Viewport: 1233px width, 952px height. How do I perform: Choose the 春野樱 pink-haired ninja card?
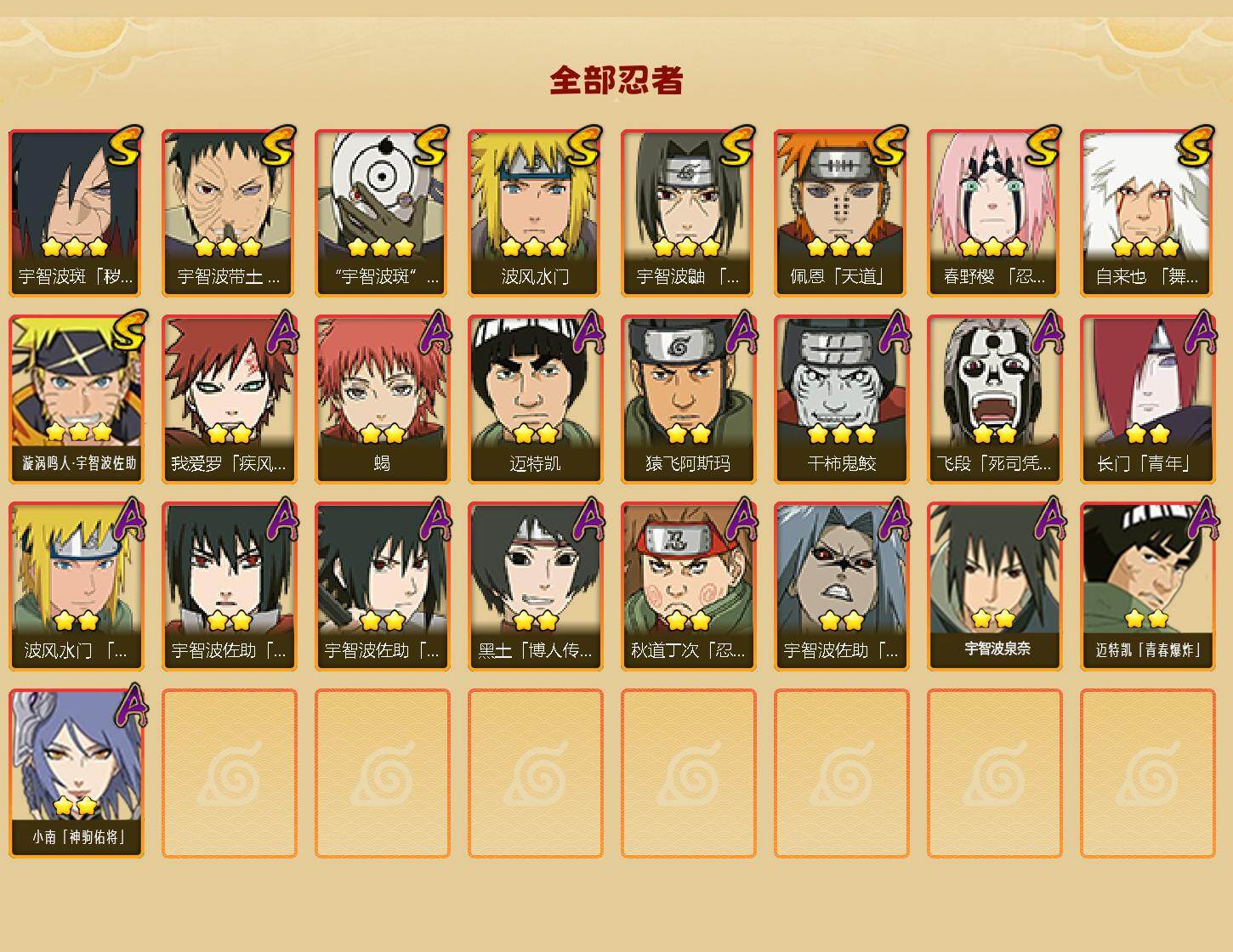pos(994,212)
